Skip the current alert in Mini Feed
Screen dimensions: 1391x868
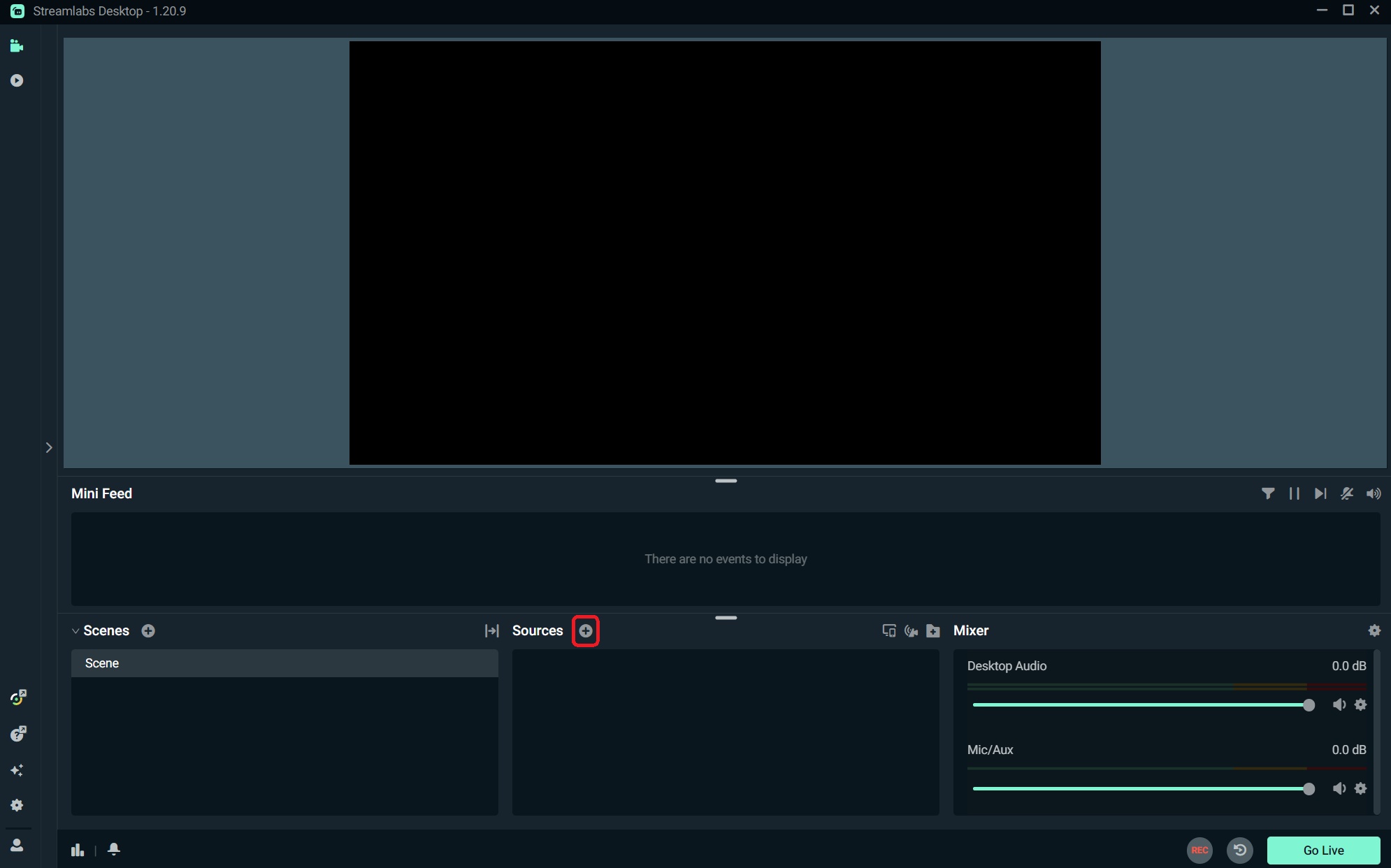tap(1320, 493)
